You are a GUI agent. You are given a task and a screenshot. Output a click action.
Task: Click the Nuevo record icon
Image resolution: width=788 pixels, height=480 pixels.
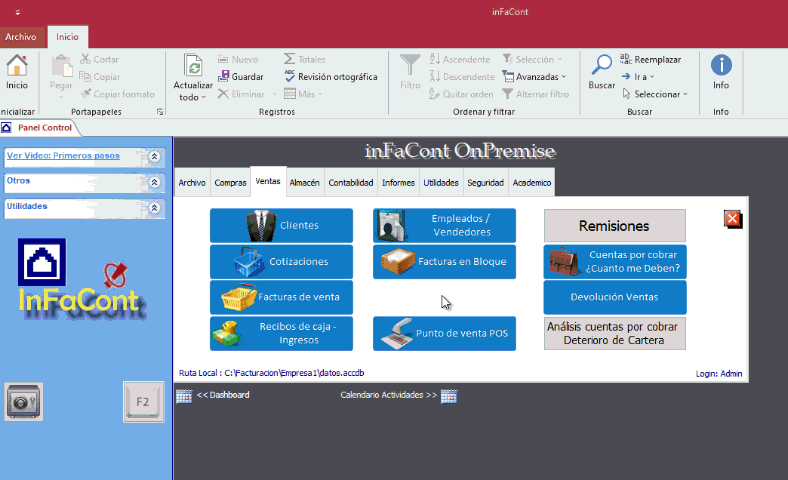[223, 59]
